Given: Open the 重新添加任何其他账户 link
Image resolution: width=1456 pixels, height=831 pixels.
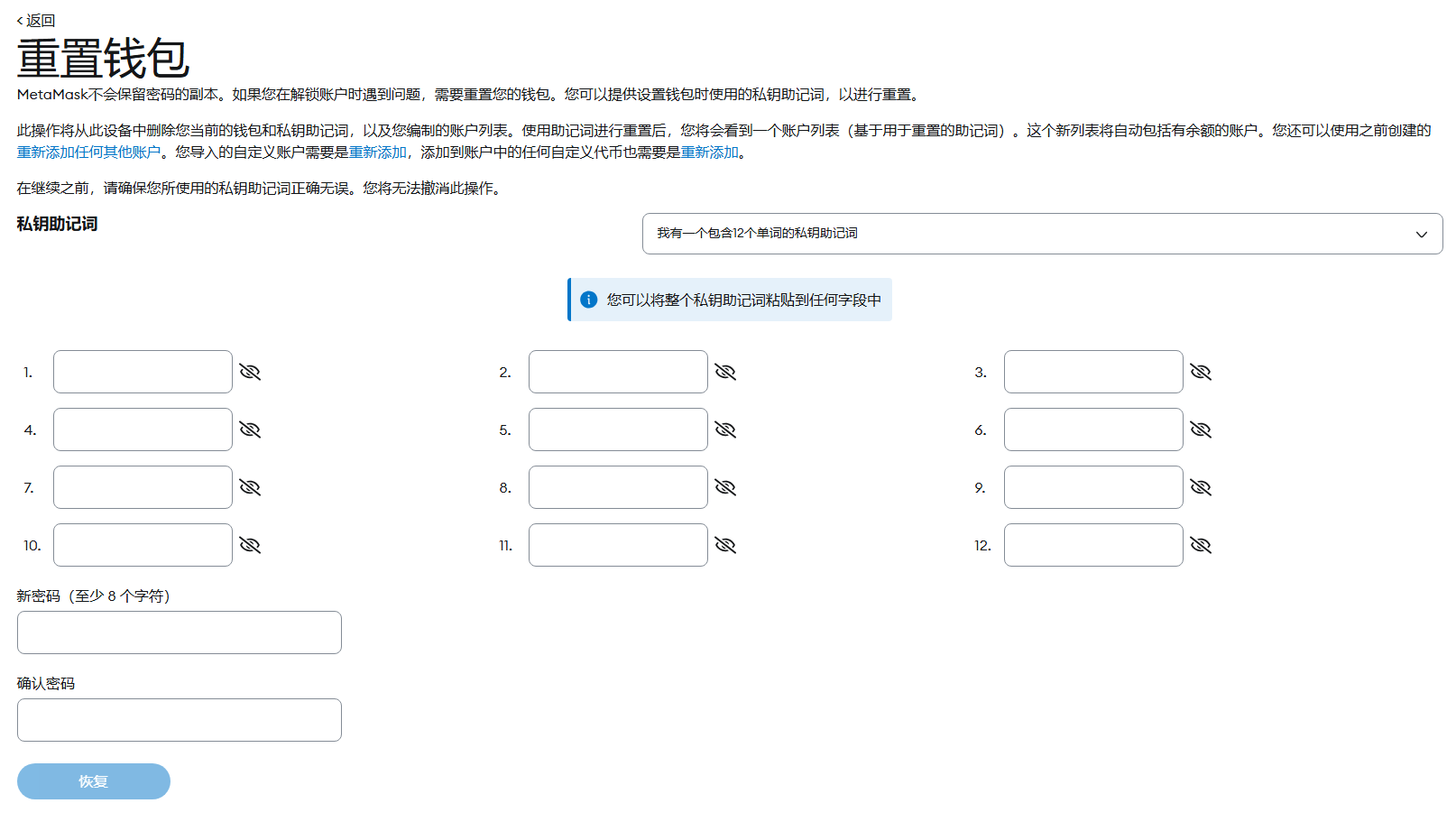Looking at the screenshot, I should [88, 152].
